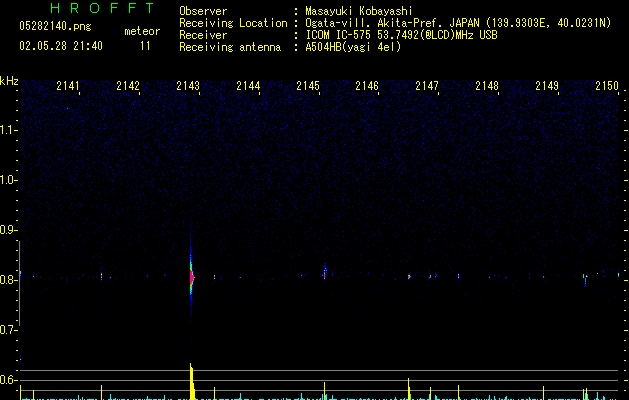Screen dimensions: 629x400
Task: Click the timestamp 02.05.28 21:40
Action: click(61, 46)
